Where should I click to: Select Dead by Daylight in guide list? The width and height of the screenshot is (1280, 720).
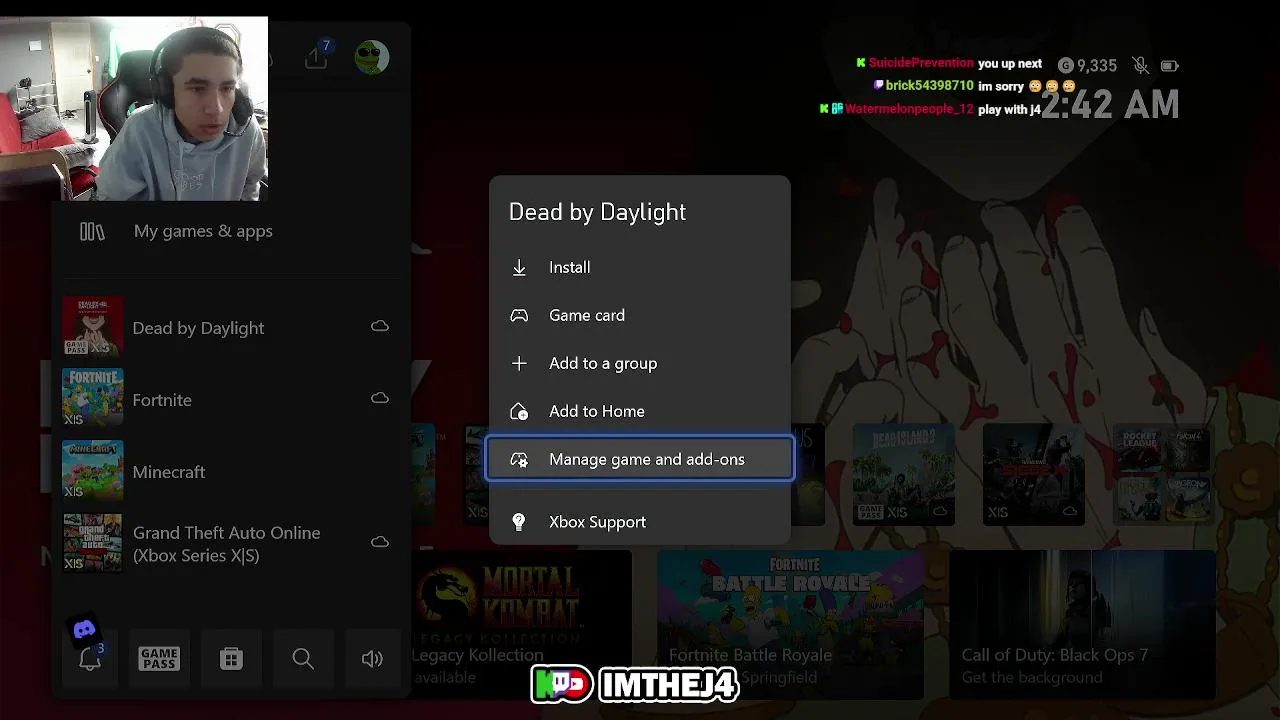231,327
